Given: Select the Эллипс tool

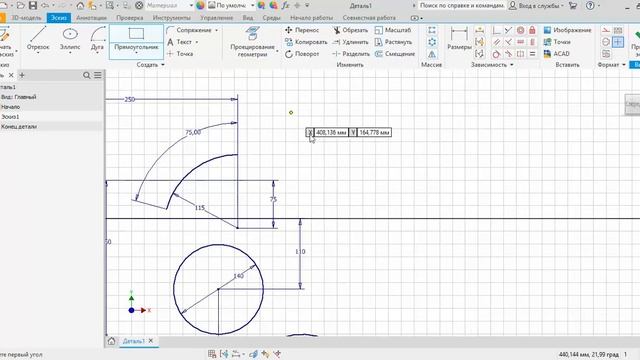Looking at the screenshot, I should pyautogui.click(x=70, y=39).
